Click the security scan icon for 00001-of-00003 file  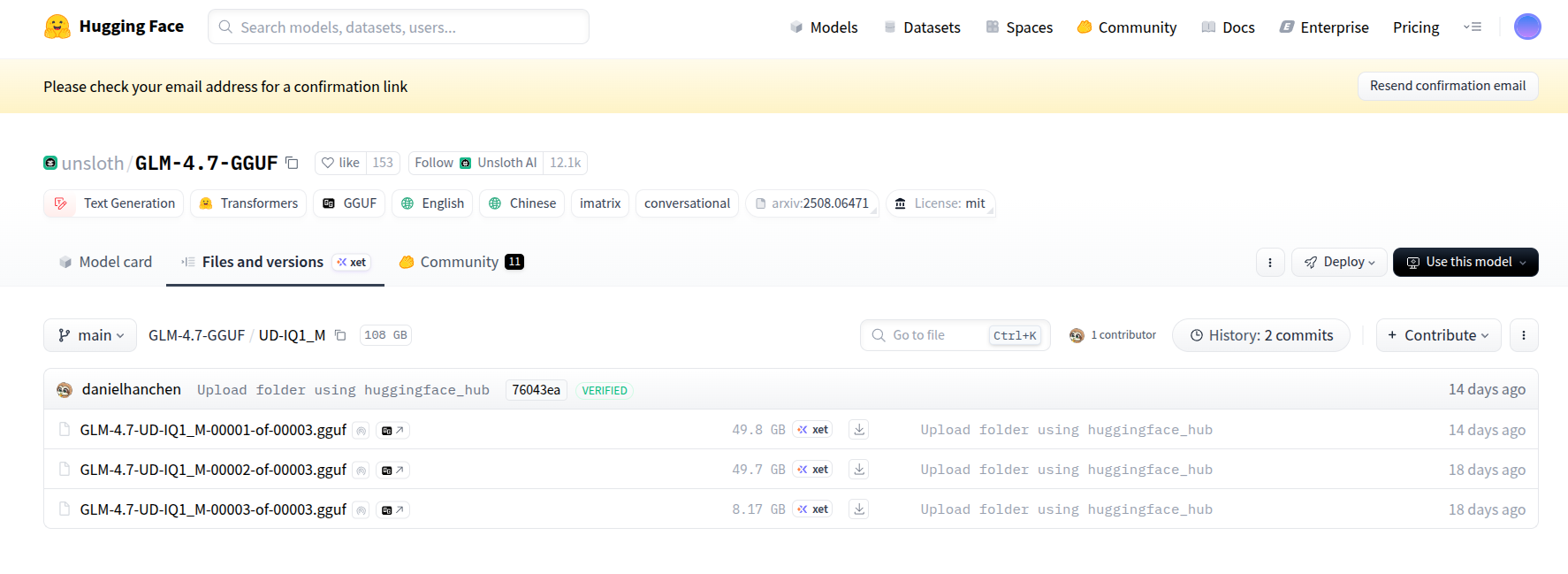tap(361, 431)
